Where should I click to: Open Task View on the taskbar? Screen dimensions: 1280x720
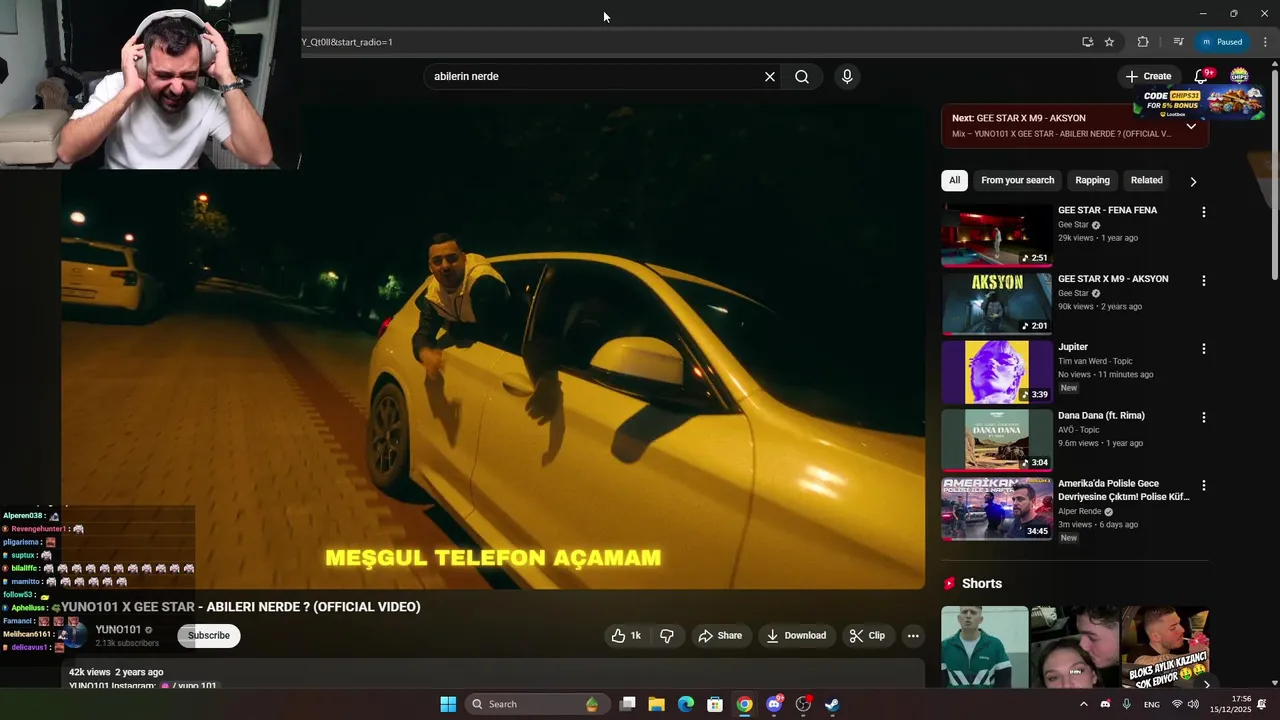pyautogui.click(x=627, y=704)
